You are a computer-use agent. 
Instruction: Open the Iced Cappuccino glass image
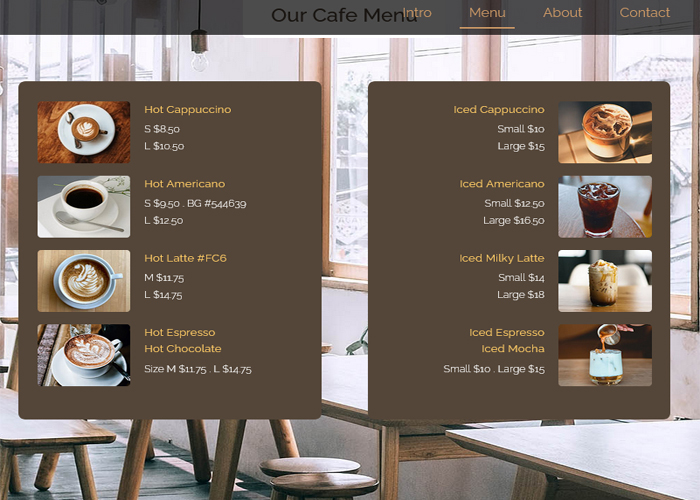pos(605,132)
